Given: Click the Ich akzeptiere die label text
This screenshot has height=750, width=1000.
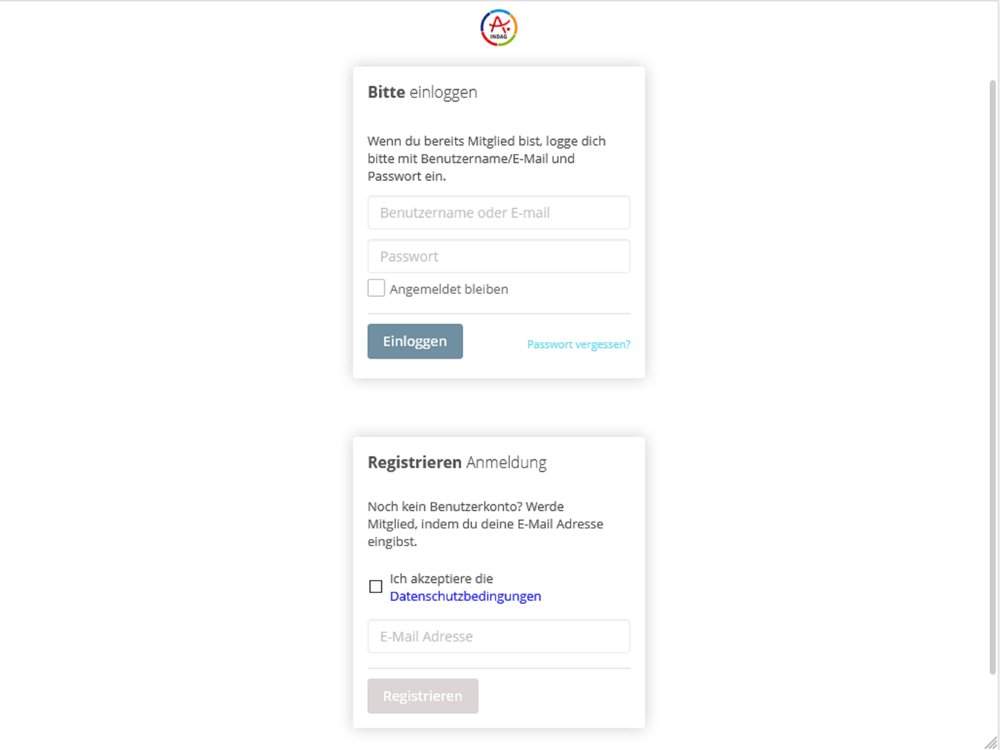Looking at the screenshot, I should pos(441,578).
